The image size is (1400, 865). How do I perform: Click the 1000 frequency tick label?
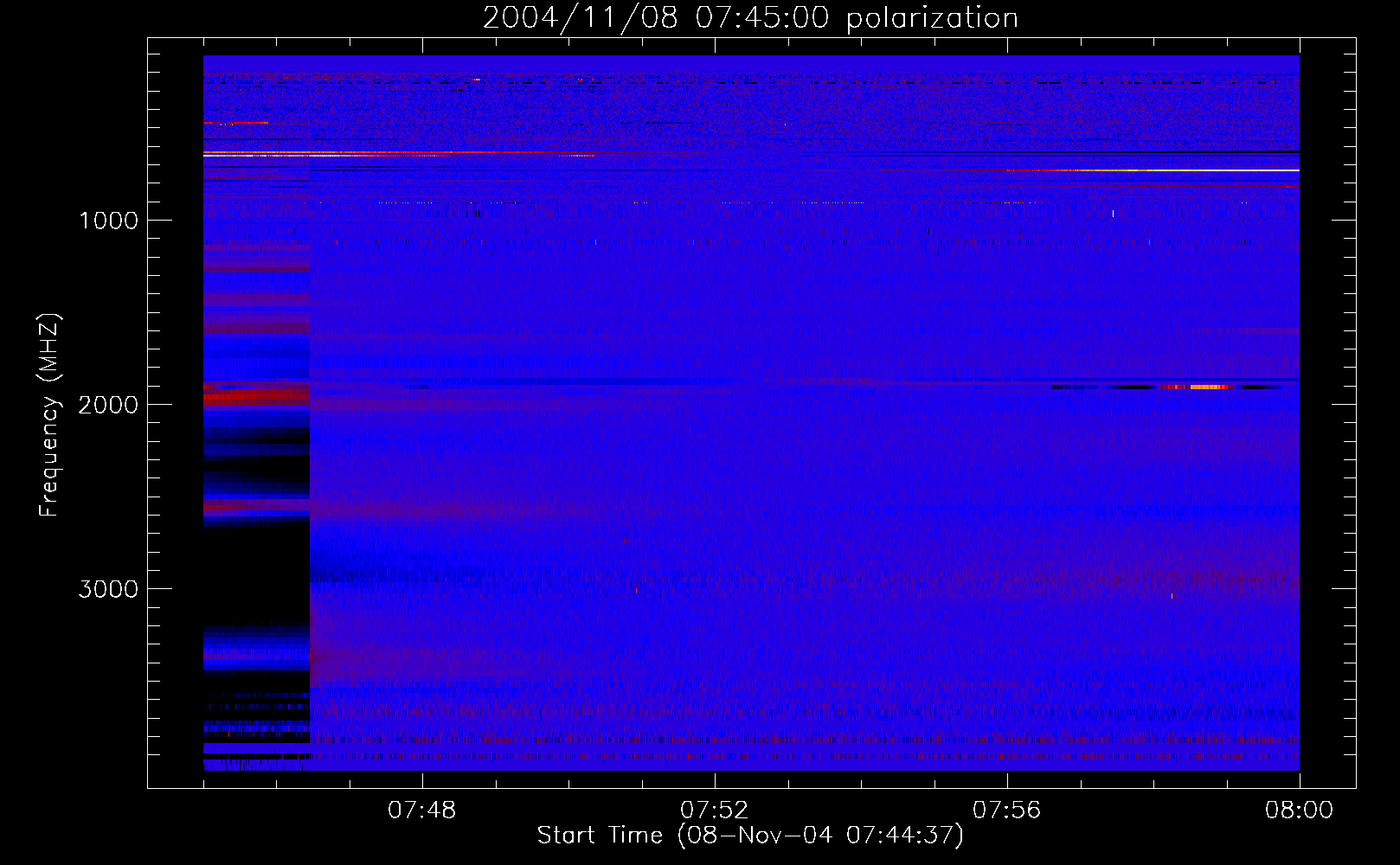point(109,221)
